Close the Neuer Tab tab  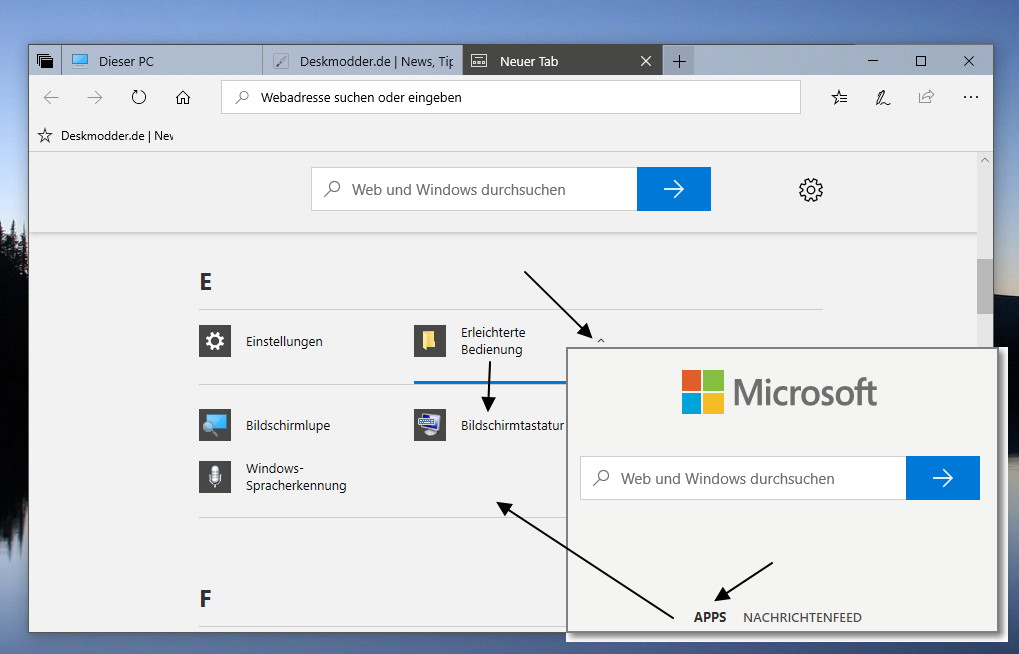pos(646,61)
